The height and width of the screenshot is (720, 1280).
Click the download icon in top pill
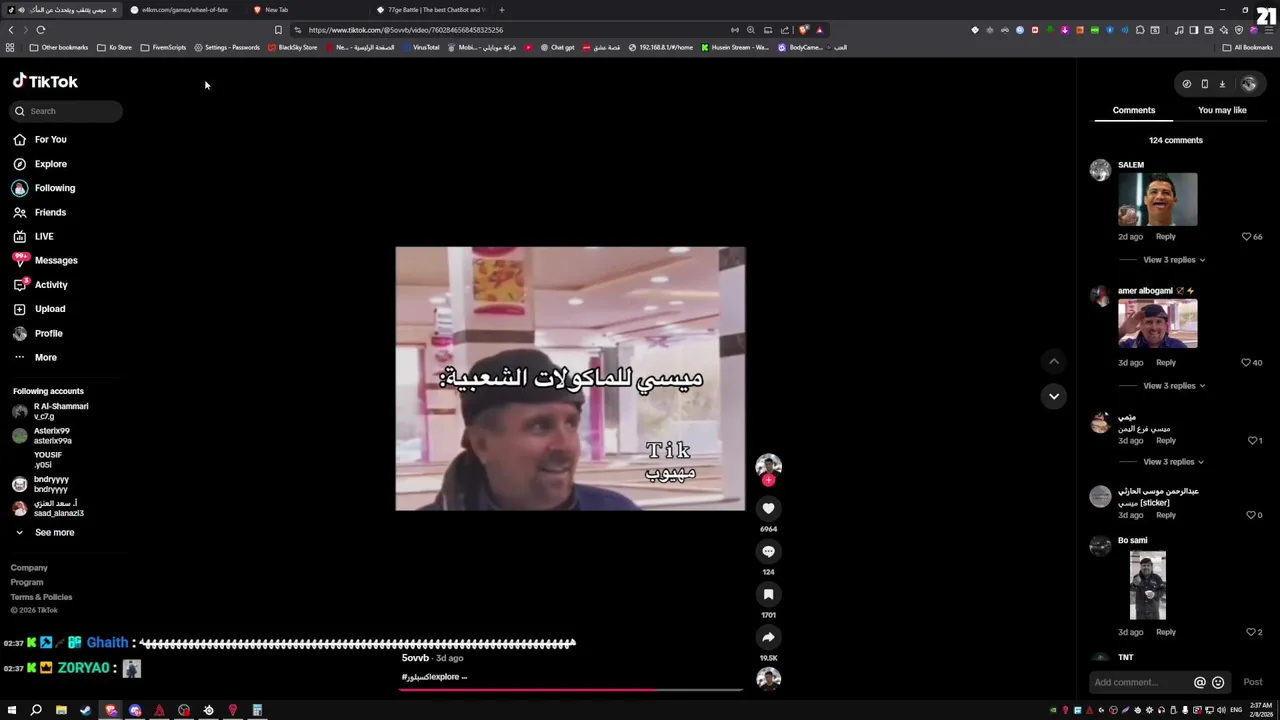point(1222,84)
